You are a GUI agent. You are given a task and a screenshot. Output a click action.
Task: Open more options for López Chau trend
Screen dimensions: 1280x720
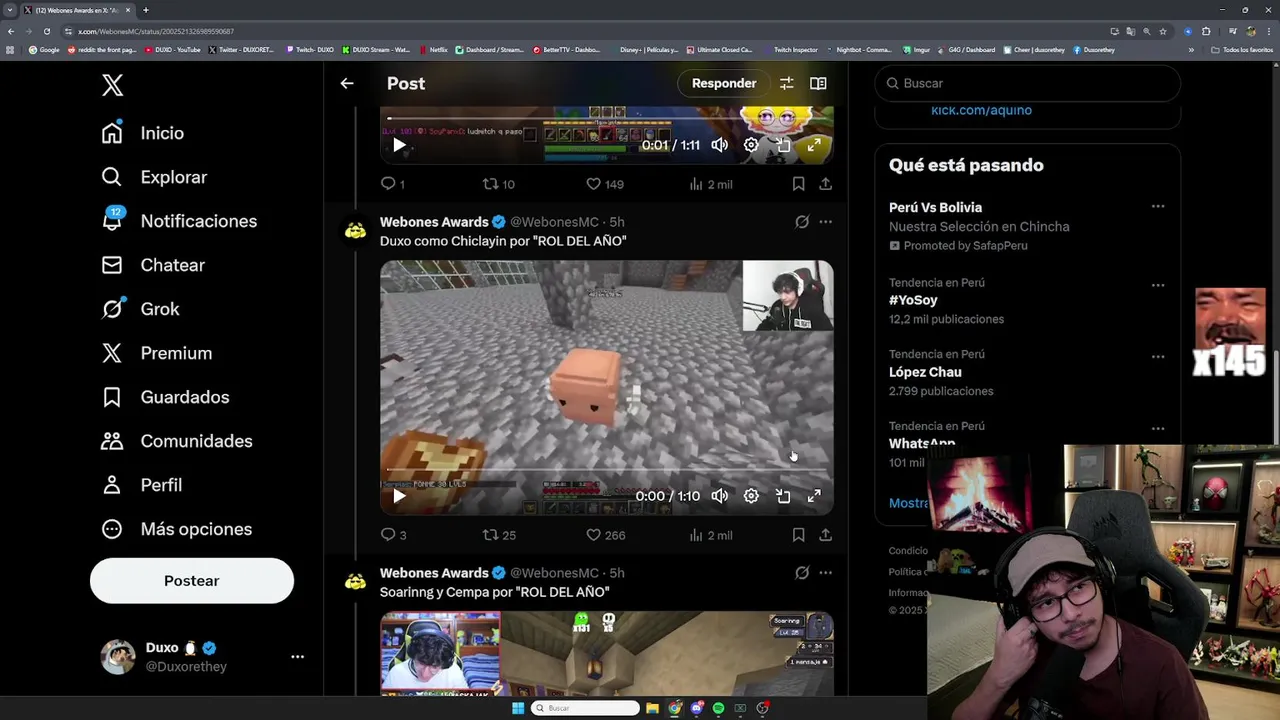[1157, 357]
